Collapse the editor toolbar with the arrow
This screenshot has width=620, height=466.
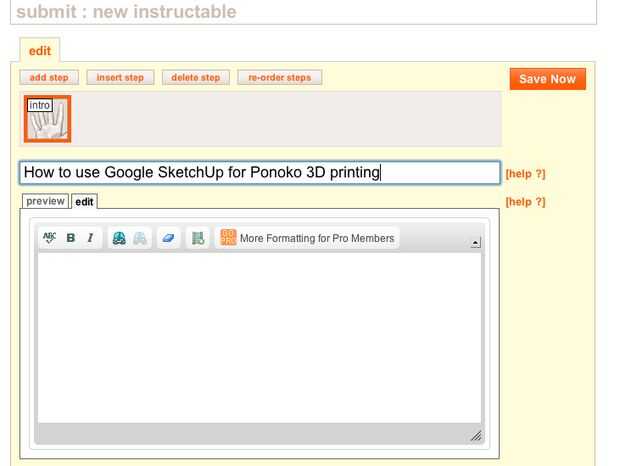click(x=475, y=242)
